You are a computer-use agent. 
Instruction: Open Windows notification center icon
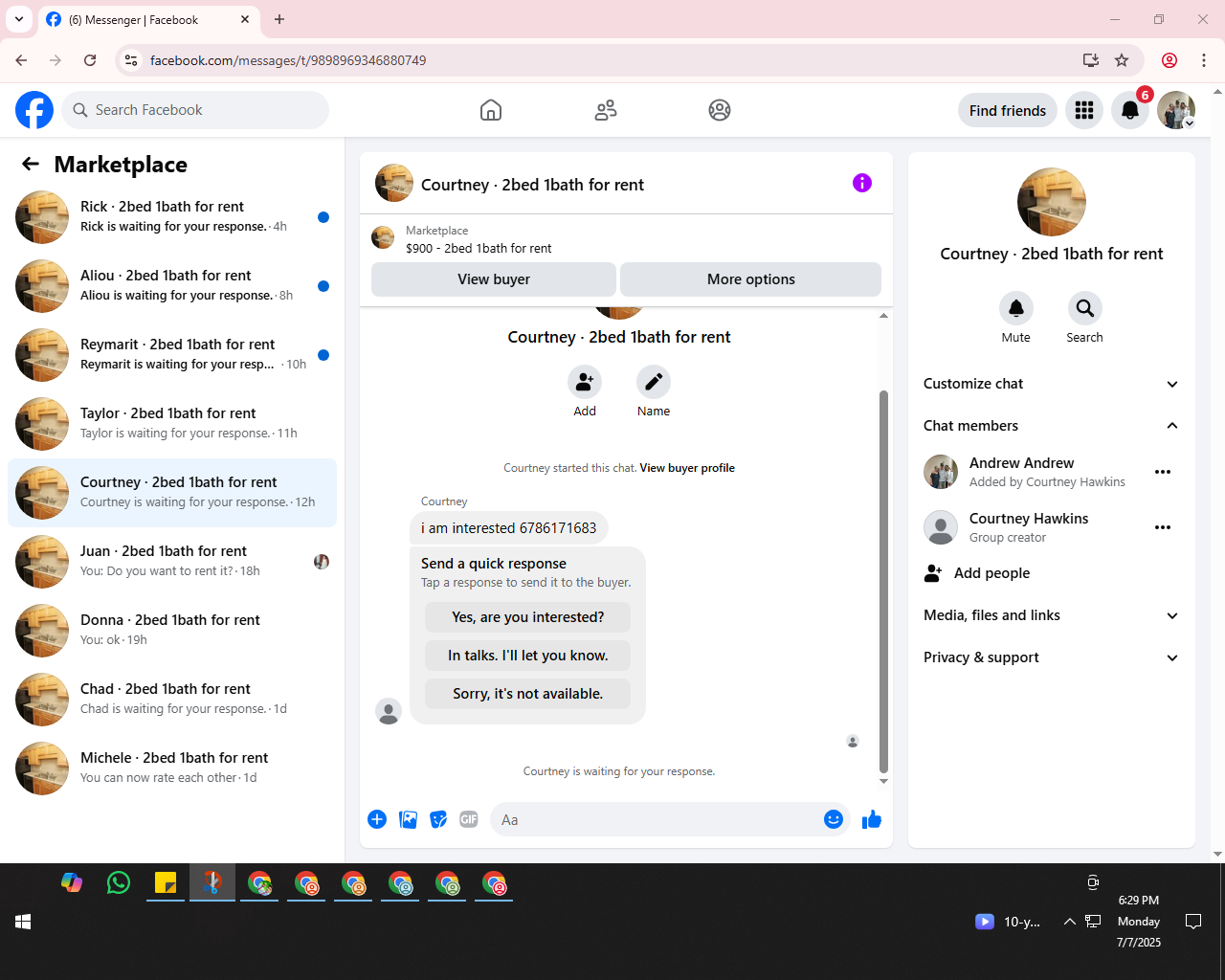coord(1193,922)
